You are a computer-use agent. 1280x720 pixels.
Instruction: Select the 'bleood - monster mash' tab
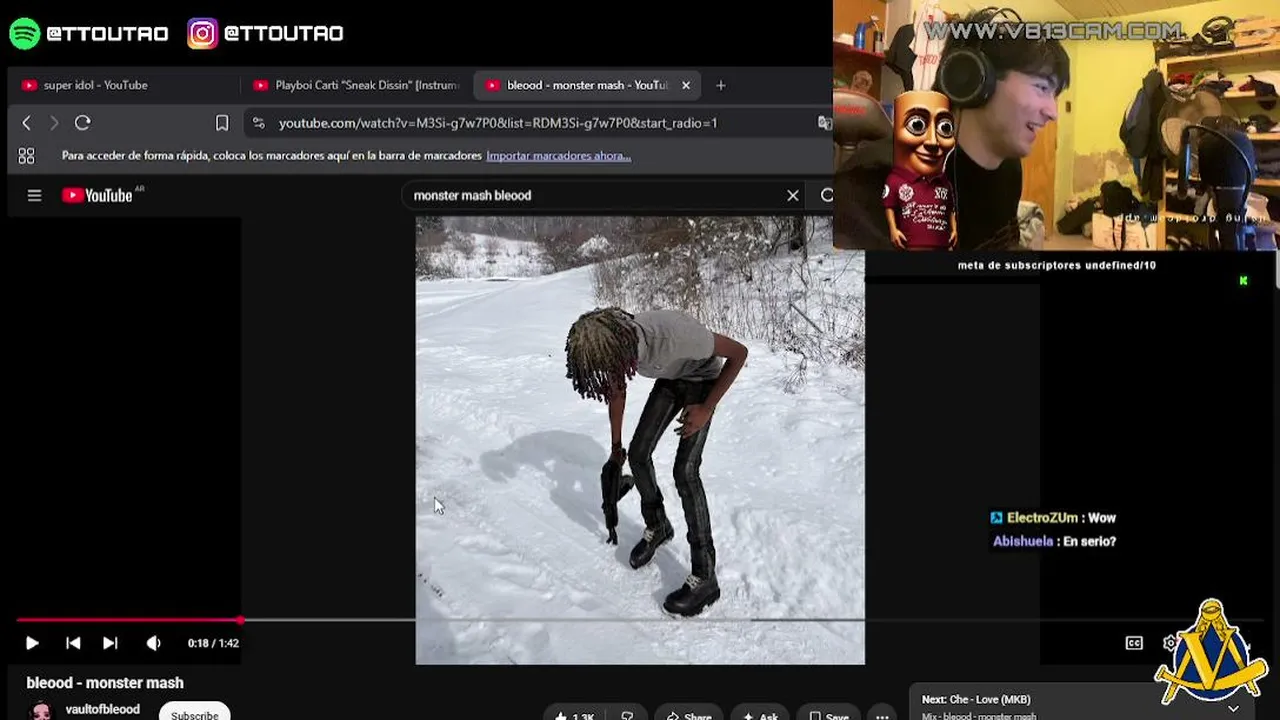(587, 85)
